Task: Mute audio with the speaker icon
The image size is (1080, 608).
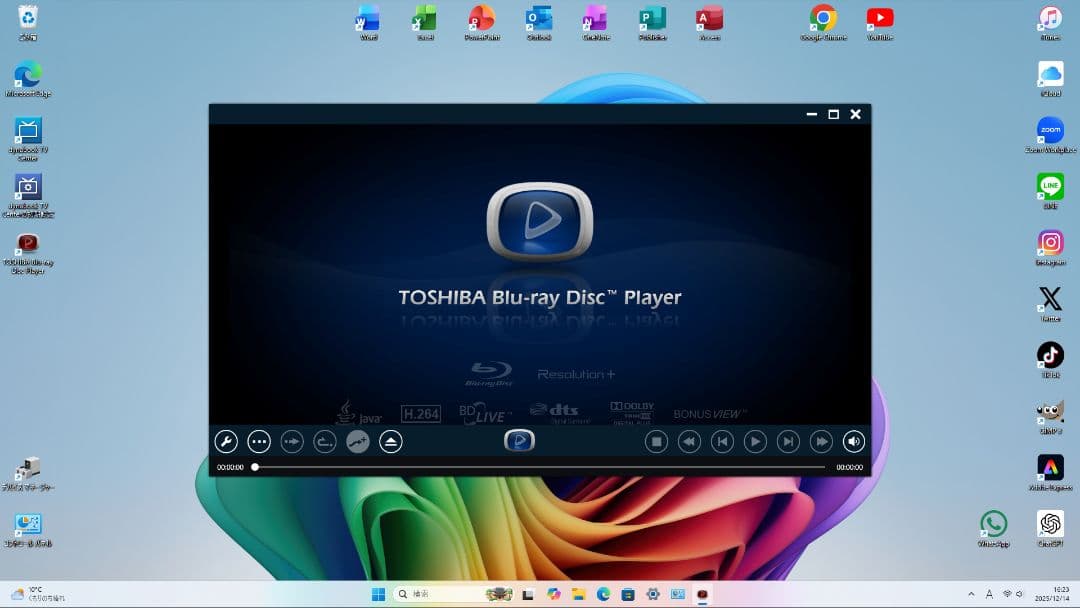Action: pyautogui.click(x=853, y=441)
